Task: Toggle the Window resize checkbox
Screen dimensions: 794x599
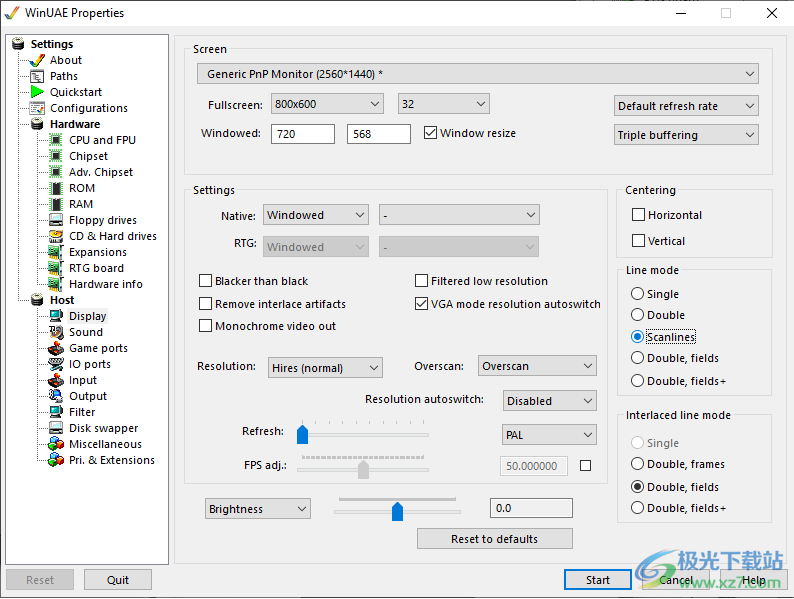Action: pos(430,133)
